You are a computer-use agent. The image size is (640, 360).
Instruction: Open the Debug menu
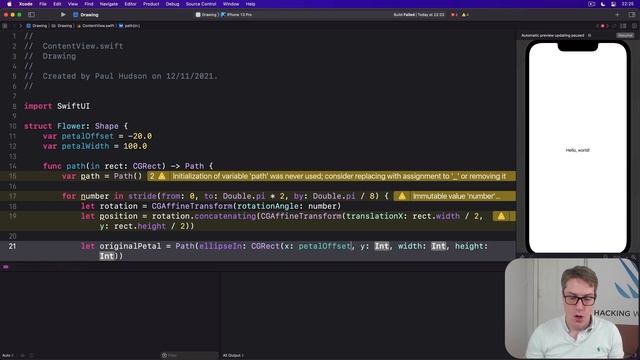[x=172, y=4]
